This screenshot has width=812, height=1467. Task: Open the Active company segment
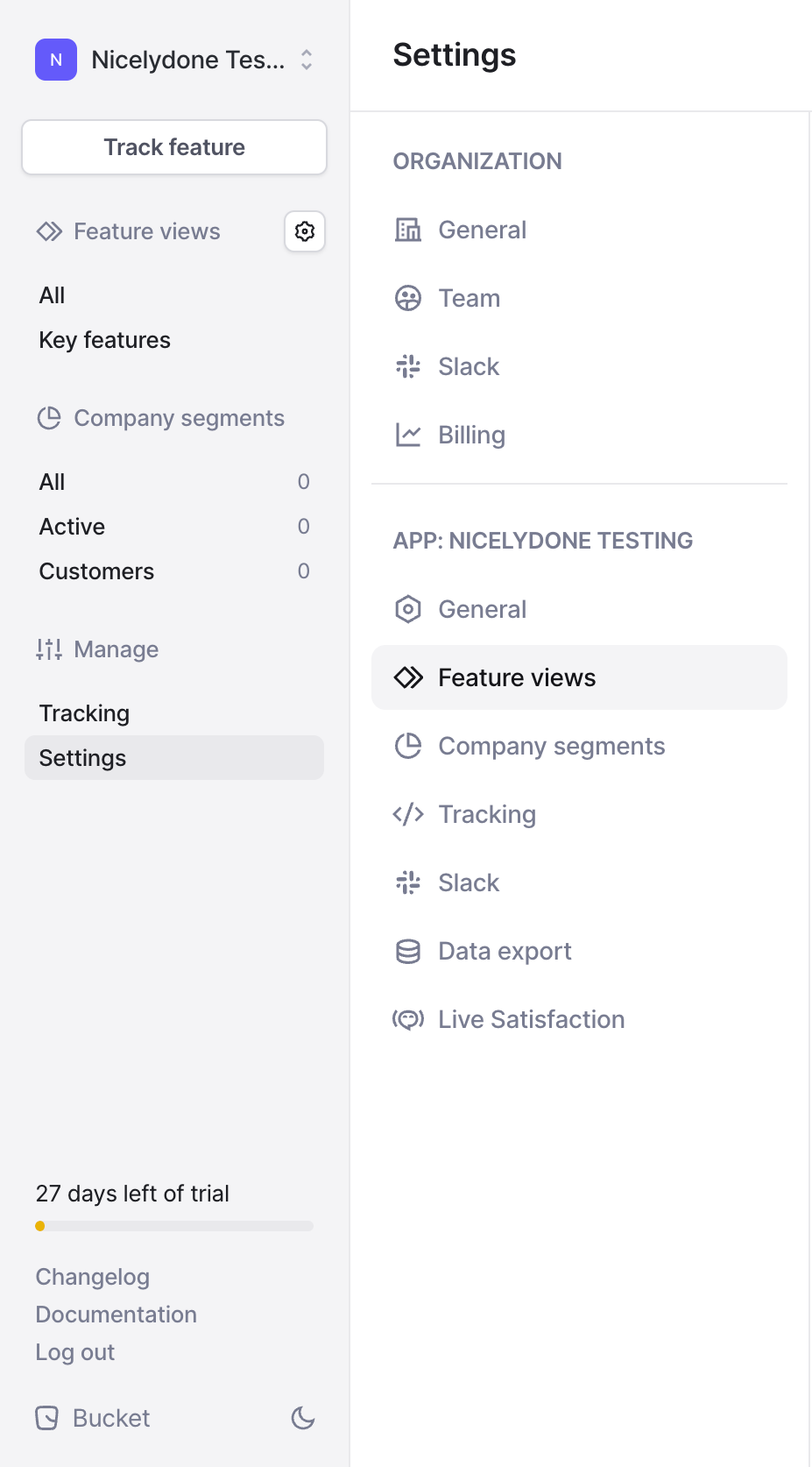(x=174, y=527)
